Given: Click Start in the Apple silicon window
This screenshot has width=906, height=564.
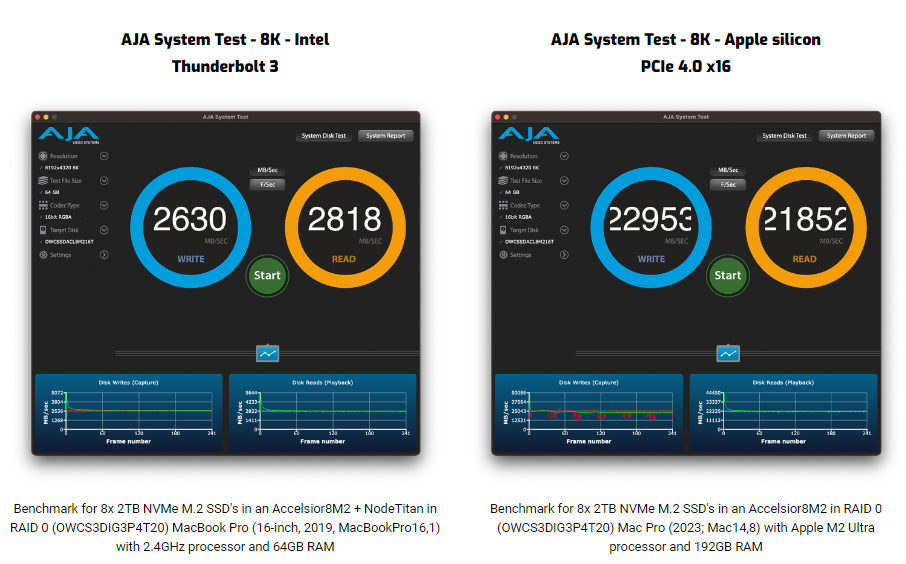Looking at the screenshot, I should (x=727, y=276).
